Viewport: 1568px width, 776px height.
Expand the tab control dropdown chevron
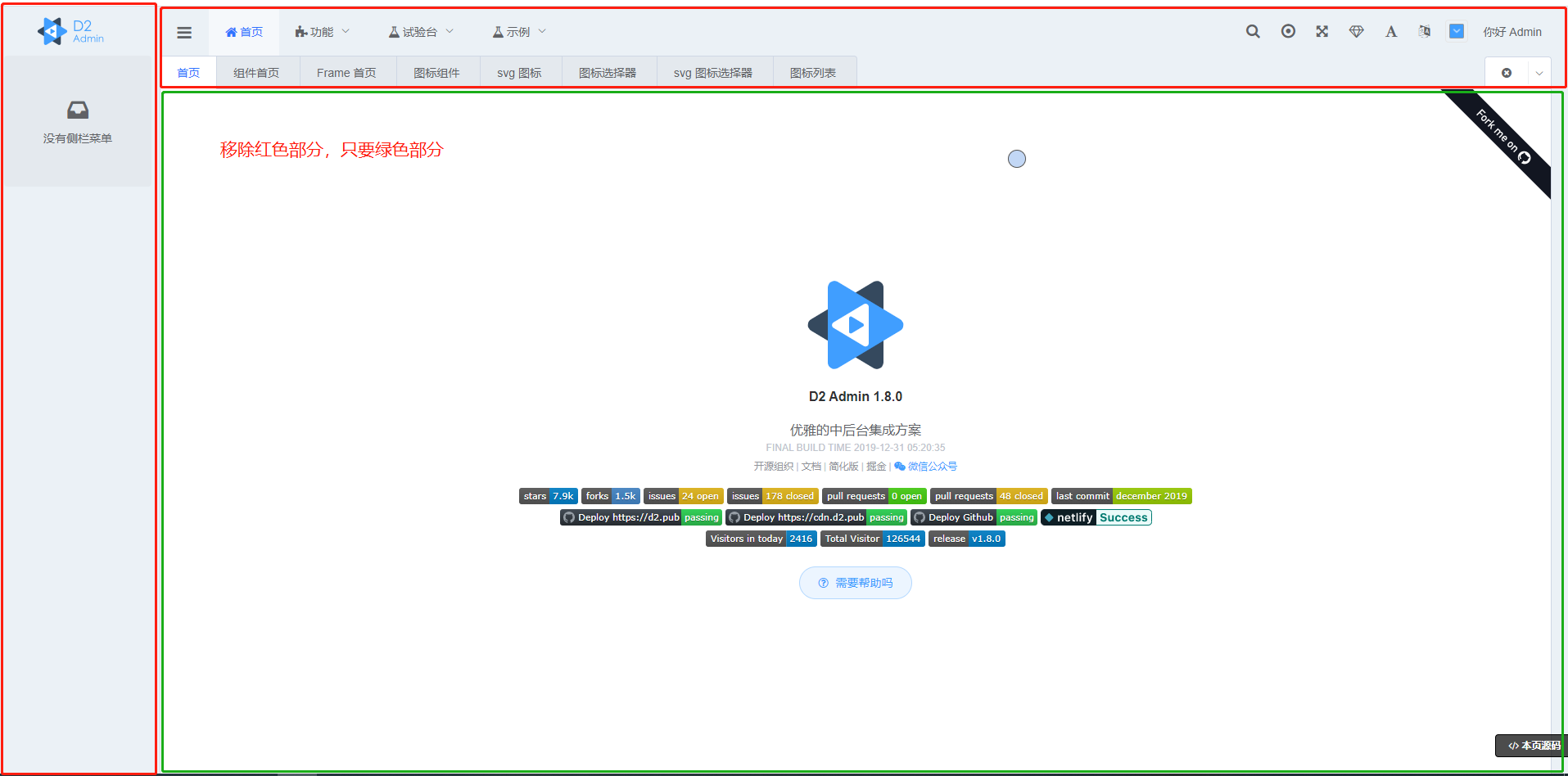[x=1539, y=73]
